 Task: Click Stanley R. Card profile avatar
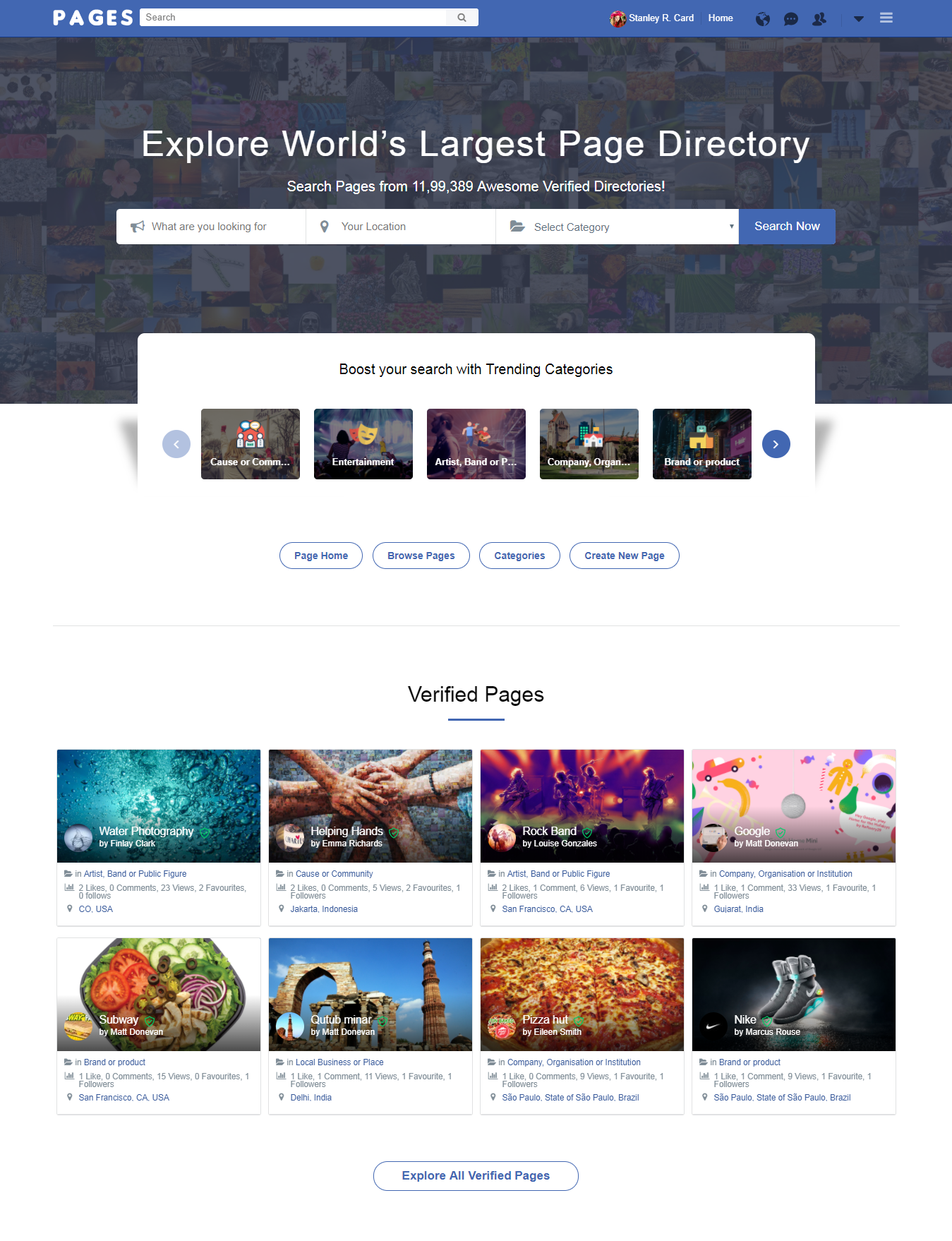(618, 18)
